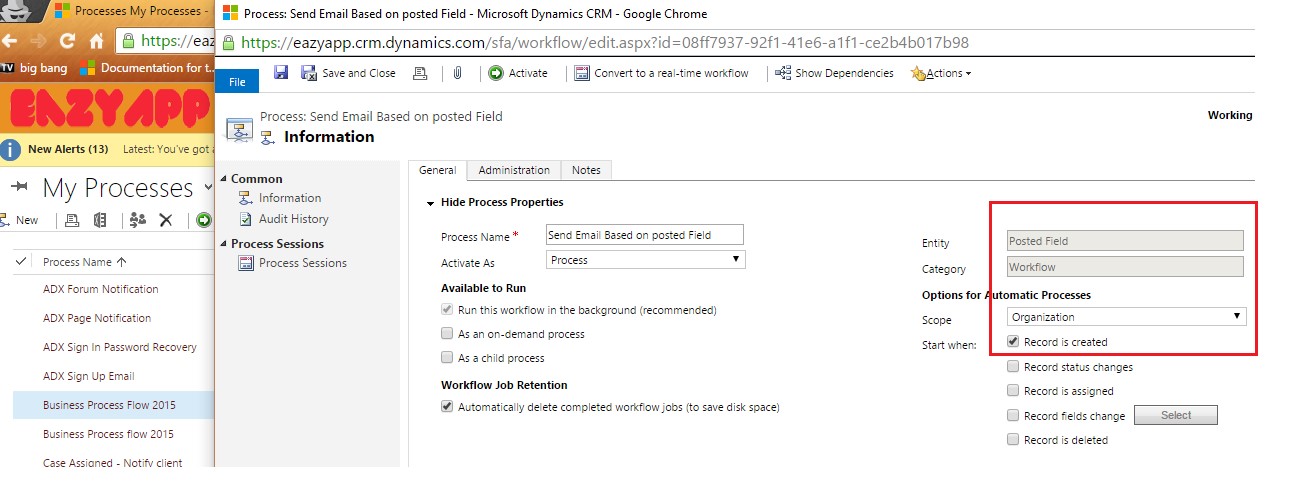This screenshot has height=486, width=1304.
Task: Click the delete X icon in My Processes
Action: pos(166,220)
